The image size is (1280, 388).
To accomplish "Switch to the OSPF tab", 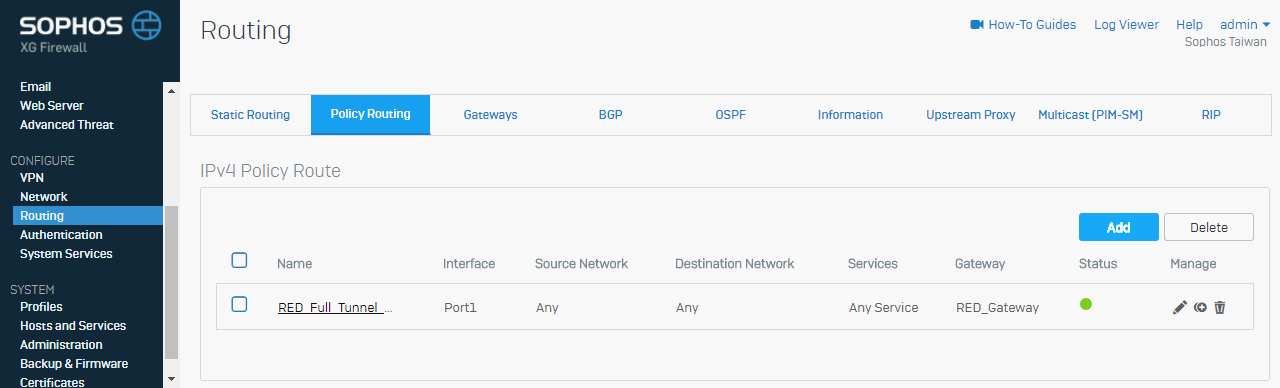I will point(730,115).
